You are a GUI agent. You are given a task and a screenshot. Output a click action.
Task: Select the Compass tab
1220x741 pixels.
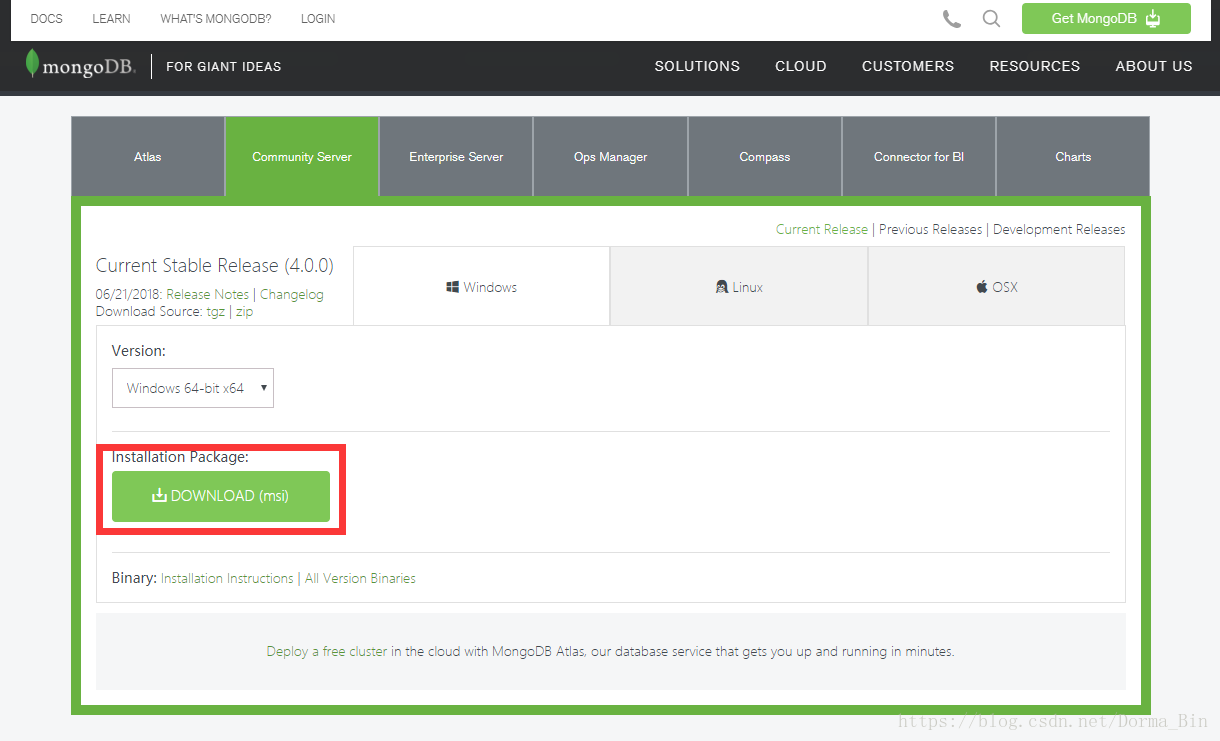[764, 156]
